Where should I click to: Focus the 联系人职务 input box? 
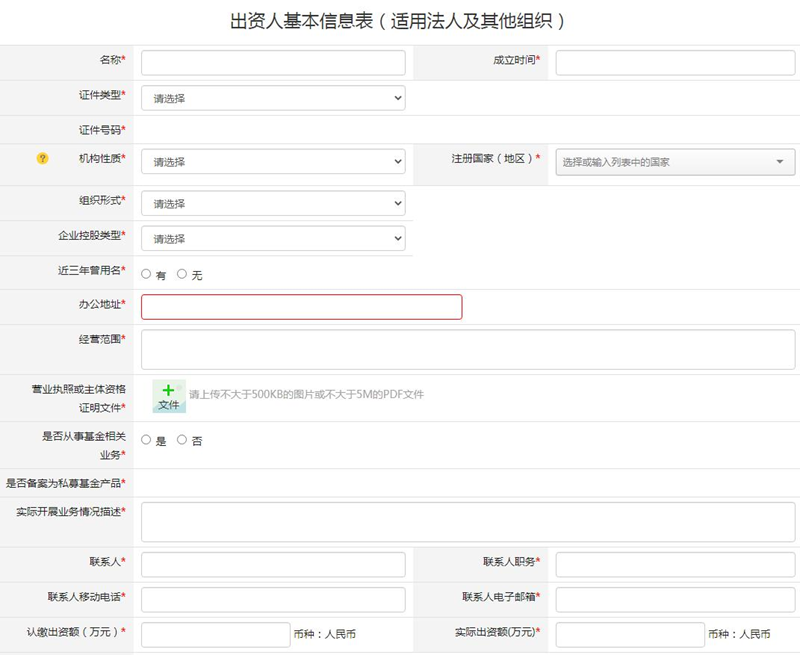676,565
